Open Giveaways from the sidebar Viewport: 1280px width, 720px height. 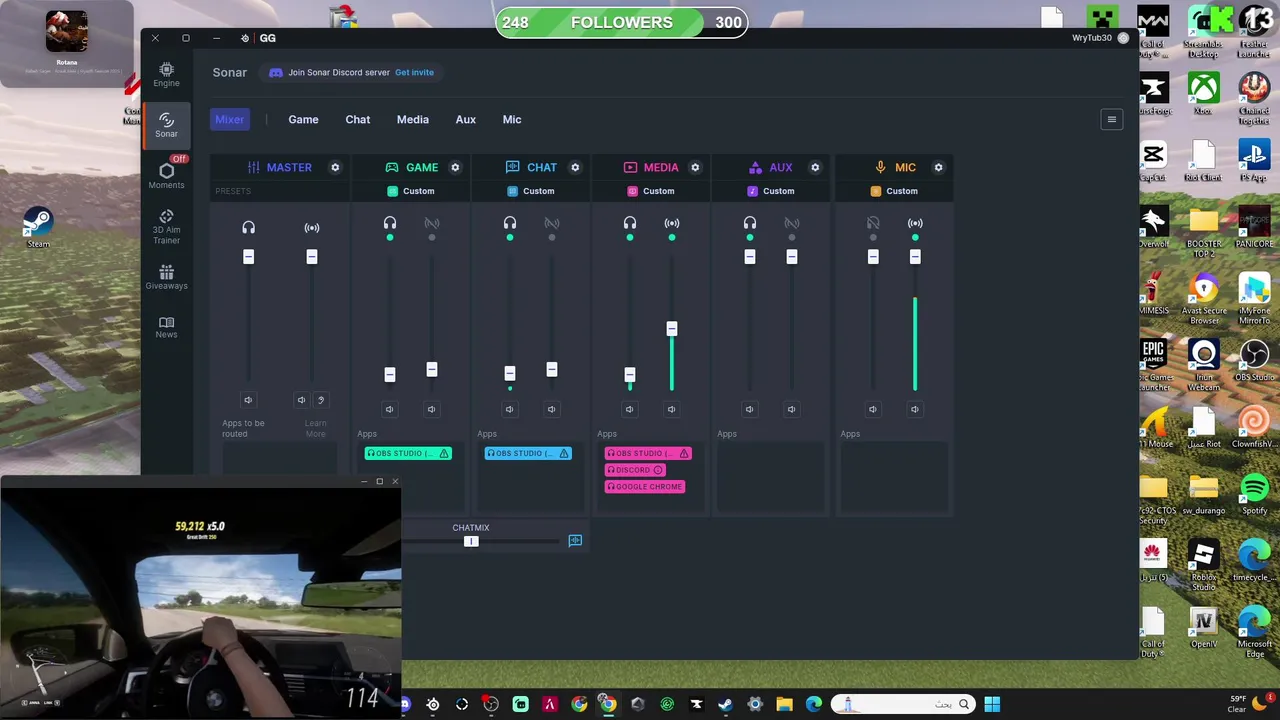pyautogui.click(x=166, y=277)
